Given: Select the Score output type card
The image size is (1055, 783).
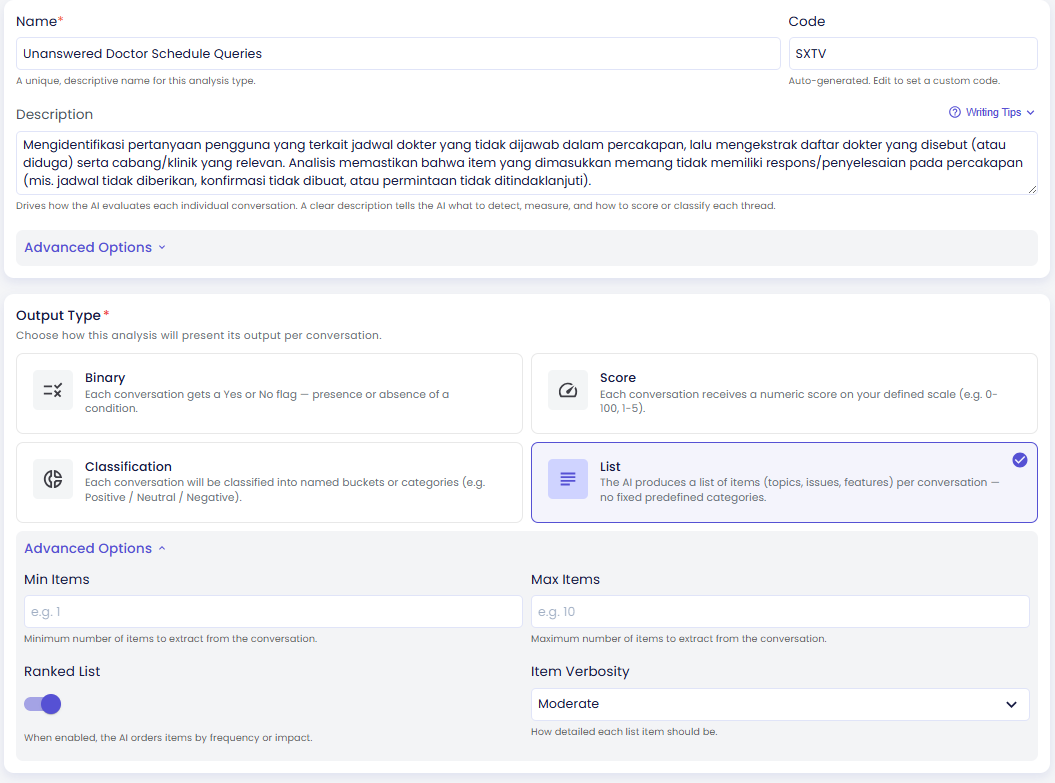Looking at the screenshot, I should pyautogui.click(x=785, y=394).
